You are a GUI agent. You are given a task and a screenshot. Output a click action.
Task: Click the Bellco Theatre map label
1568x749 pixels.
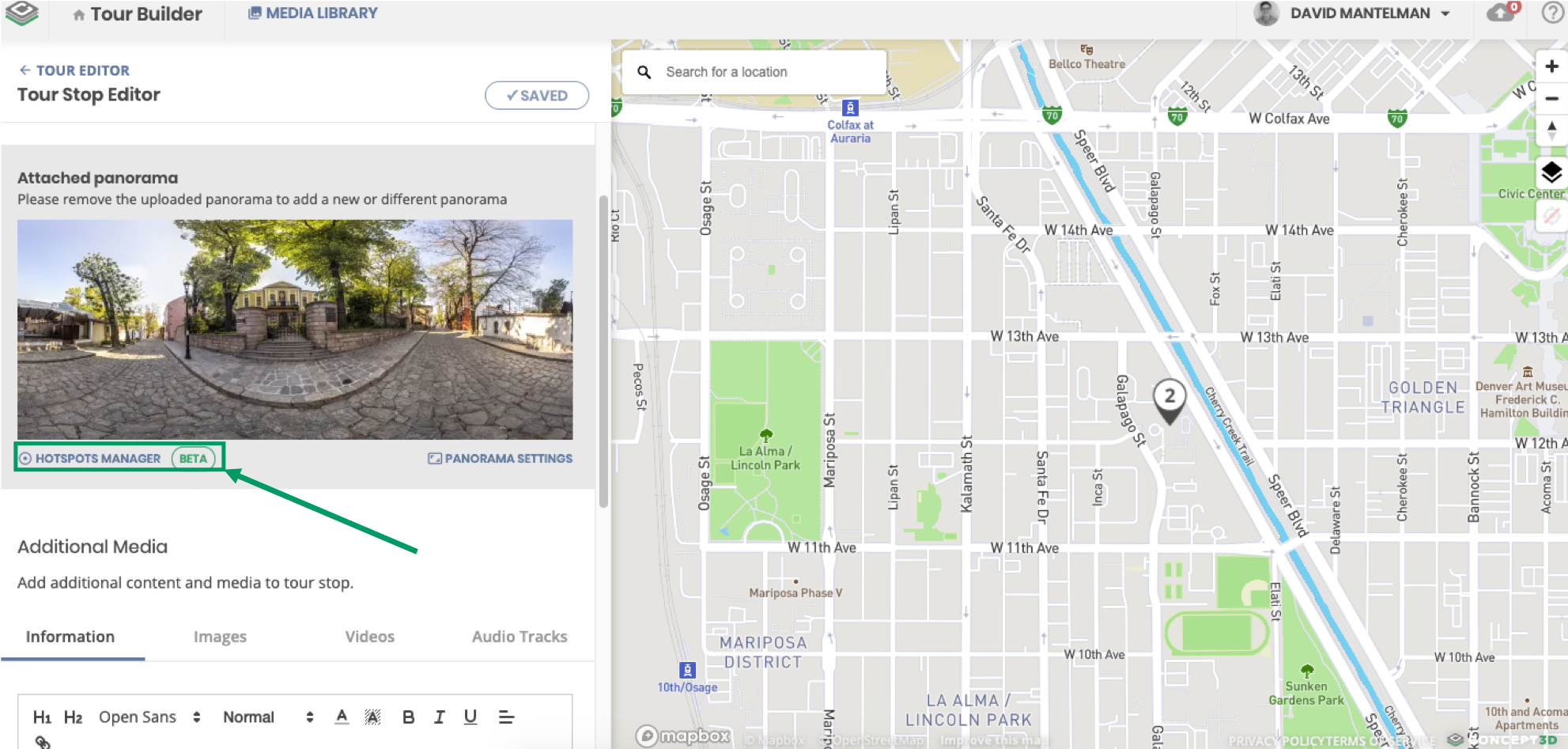(x=1086, y=64)
